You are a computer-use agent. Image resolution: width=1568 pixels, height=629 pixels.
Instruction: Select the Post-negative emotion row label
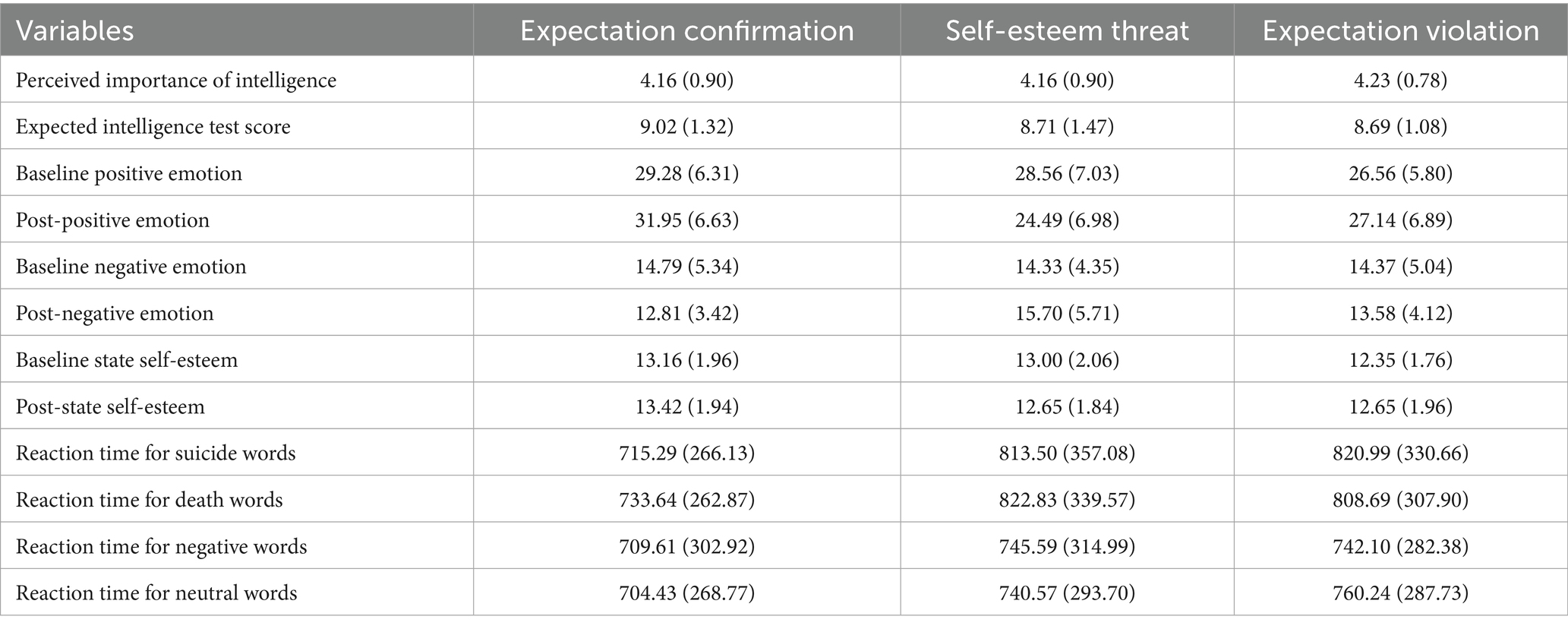[x=115, y=314]
